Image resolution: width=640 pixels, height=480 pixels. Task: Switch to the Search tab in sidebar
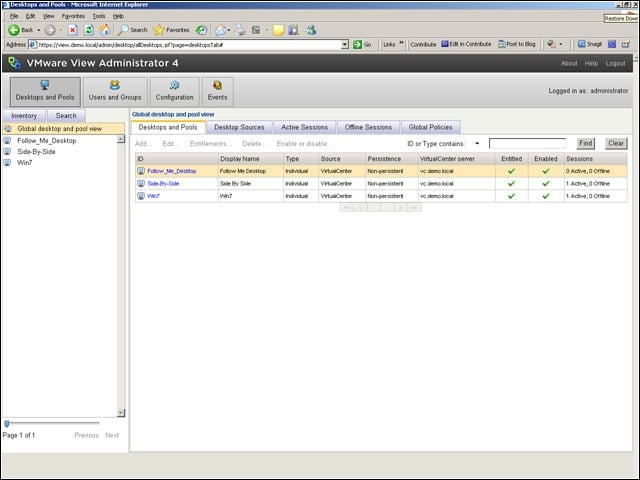66,116
